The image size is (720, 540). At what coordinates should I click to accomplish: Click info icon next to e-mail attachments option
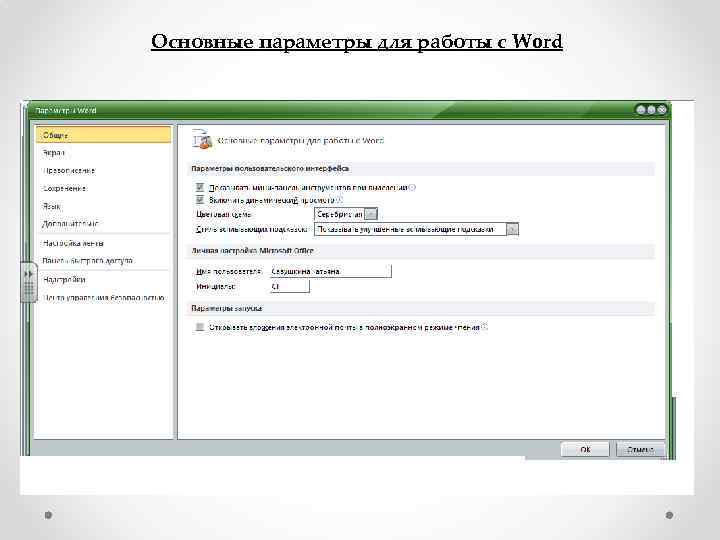click(x=484, y=327)
